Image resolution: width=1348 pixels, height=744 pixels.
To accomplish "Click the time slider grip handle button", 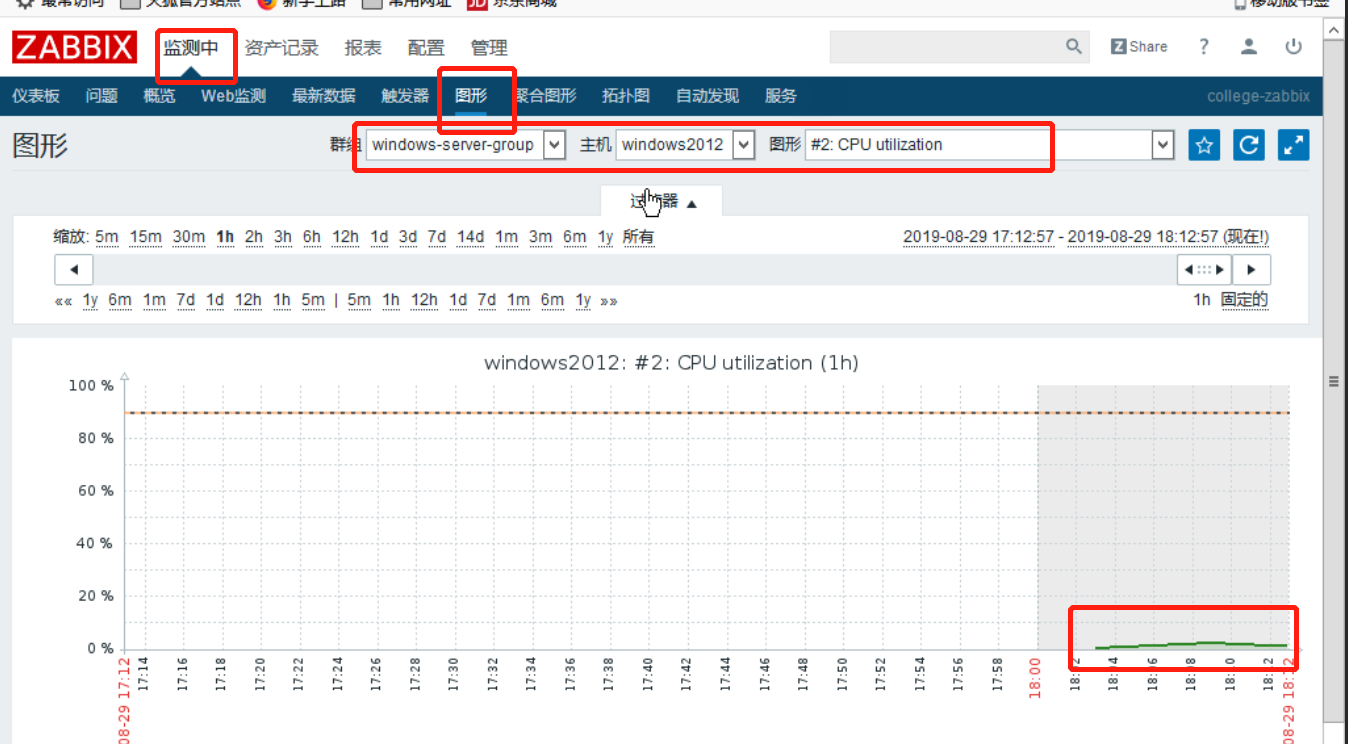I will tap(1204, 270).
